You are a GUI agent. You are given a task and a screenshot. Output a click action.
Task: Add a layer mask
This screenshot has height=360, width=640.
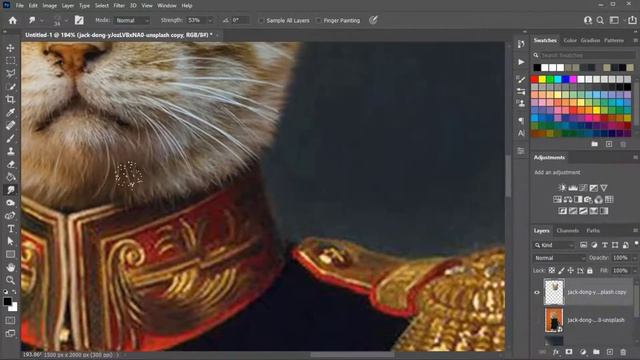click(x=569, y=352)
